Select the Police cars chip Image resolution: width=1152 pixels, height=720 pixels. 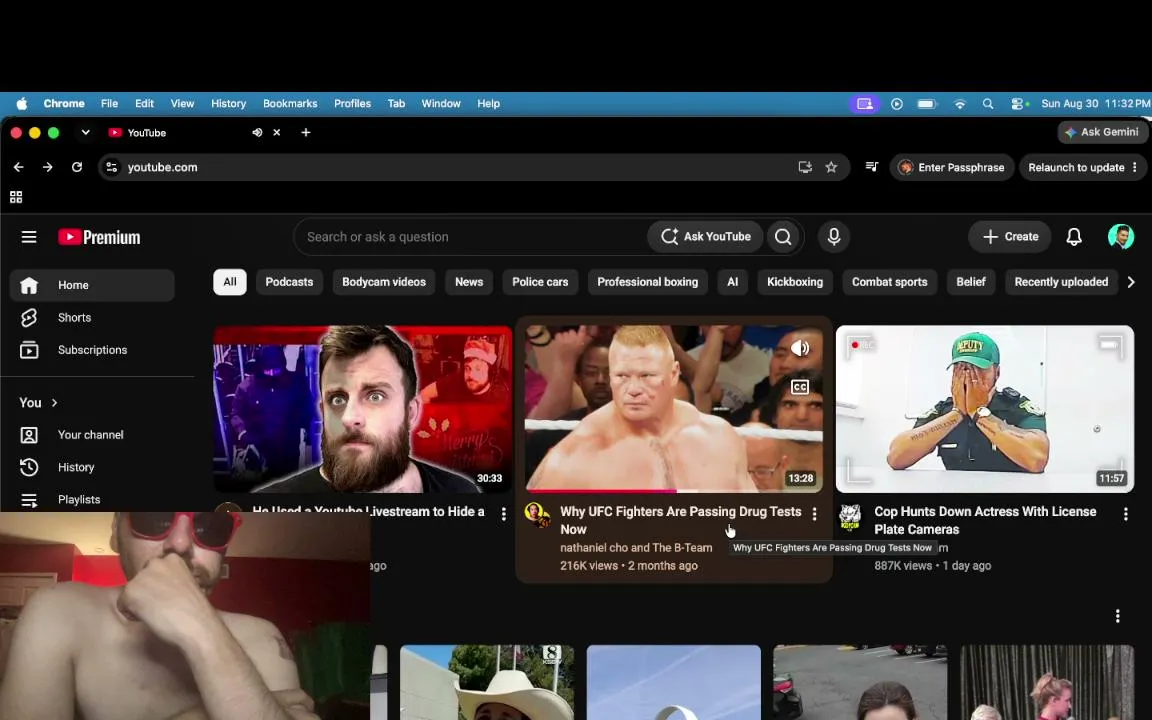coord(540,282)
